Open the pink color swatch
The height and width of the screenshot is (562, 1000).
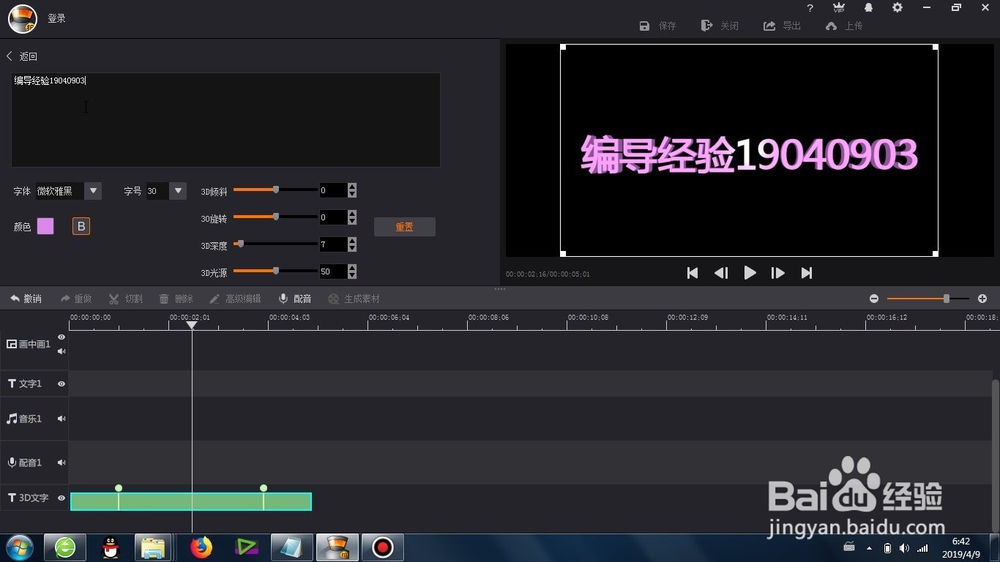(45, 226)
